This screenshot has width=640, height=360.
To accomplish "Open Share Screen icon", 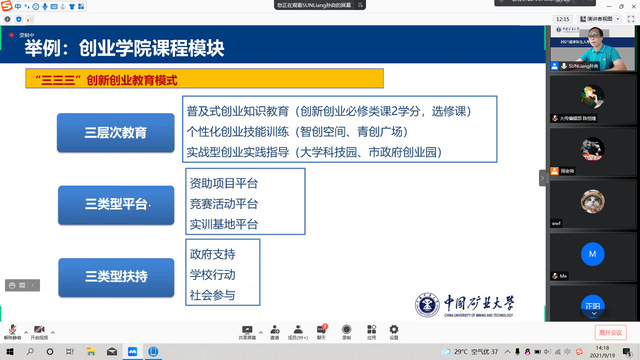I will tap(247, 332).
